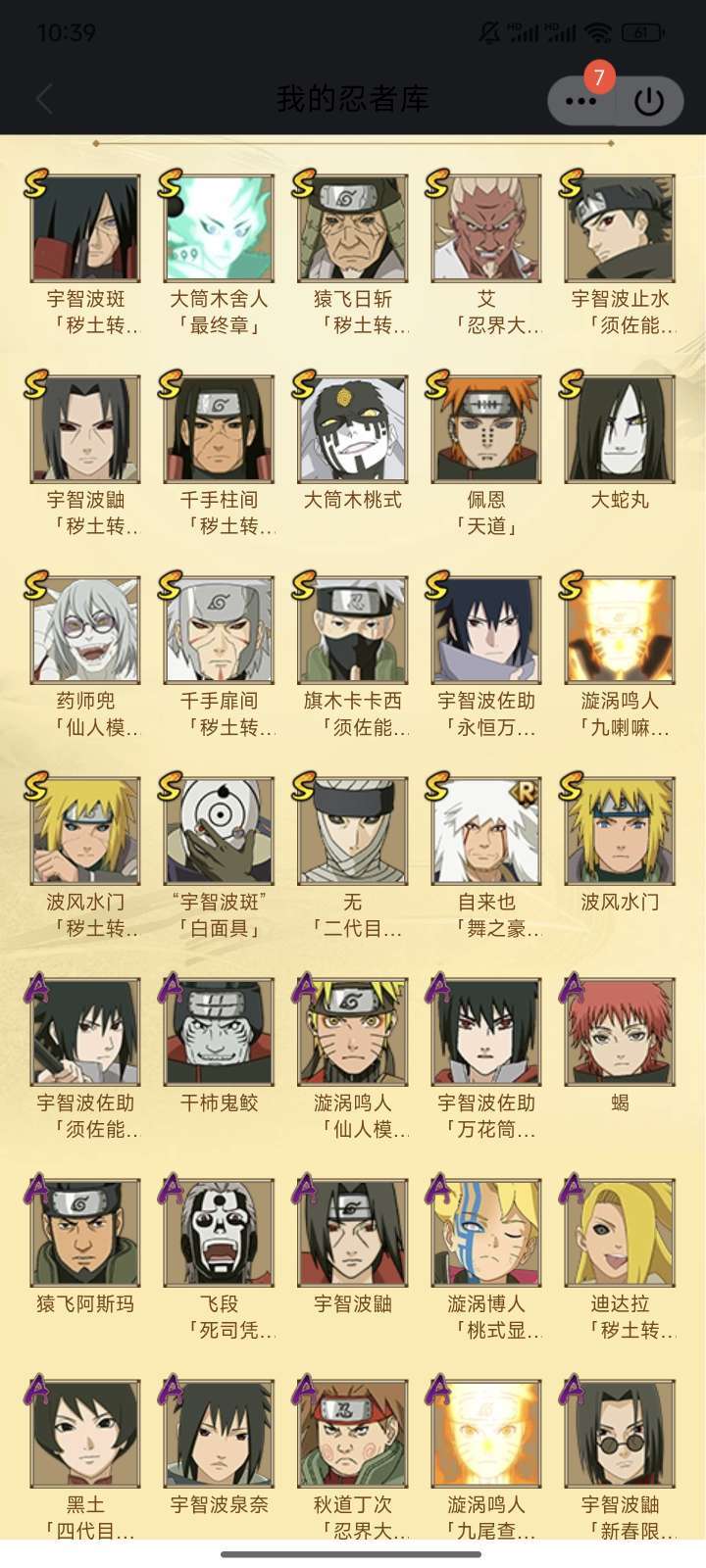Tap the 猿飞阿斯玛 name label
The image size is (706, 1568).
pos(85,1303)
